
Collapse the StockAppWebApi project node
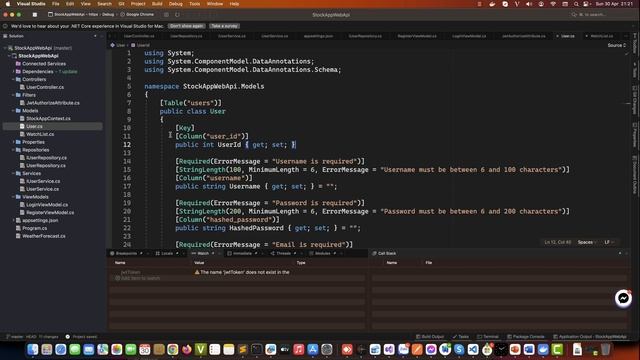pos(9,56)
